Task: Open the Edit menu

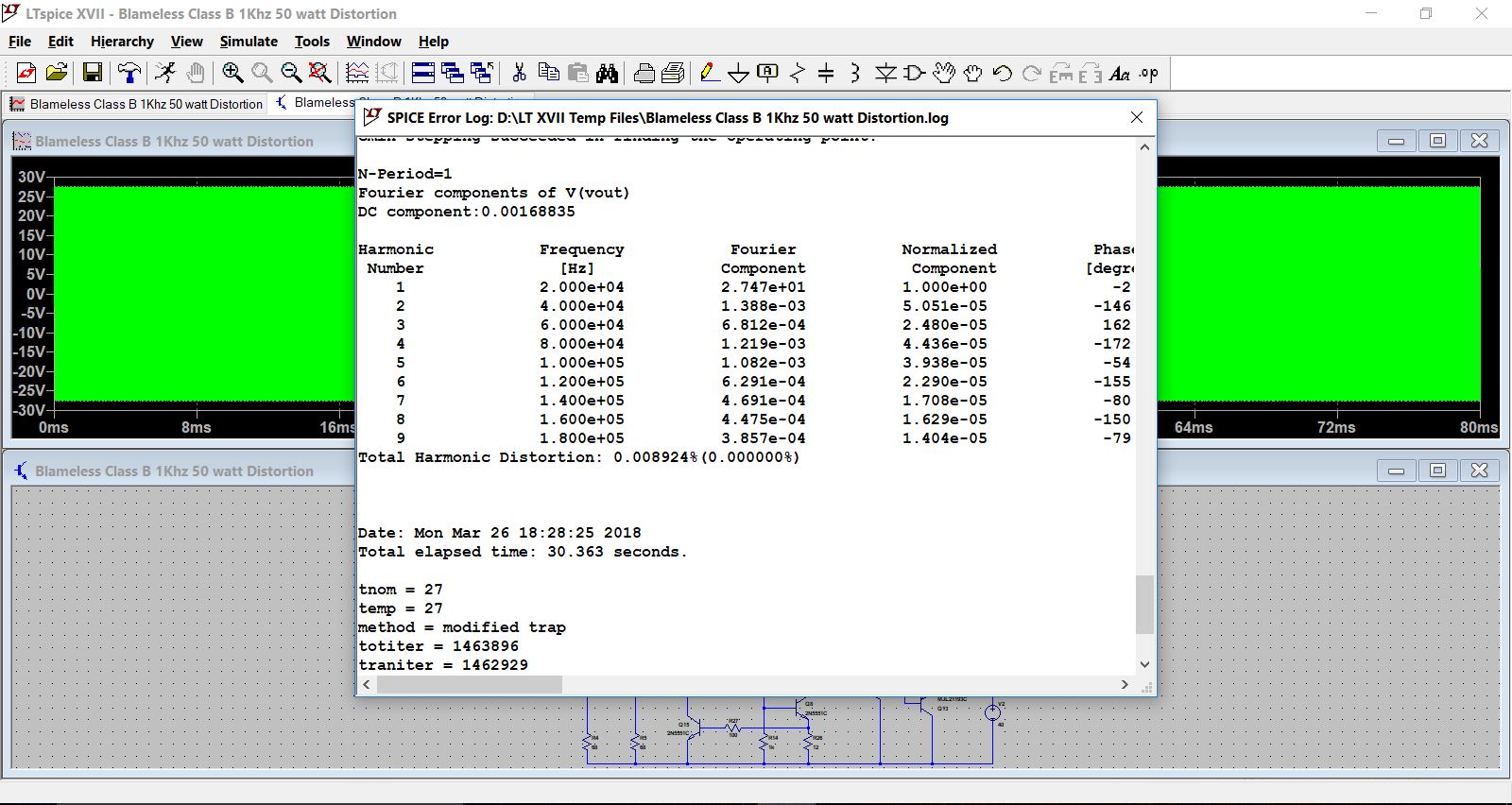Action: (x=60, y=42)
